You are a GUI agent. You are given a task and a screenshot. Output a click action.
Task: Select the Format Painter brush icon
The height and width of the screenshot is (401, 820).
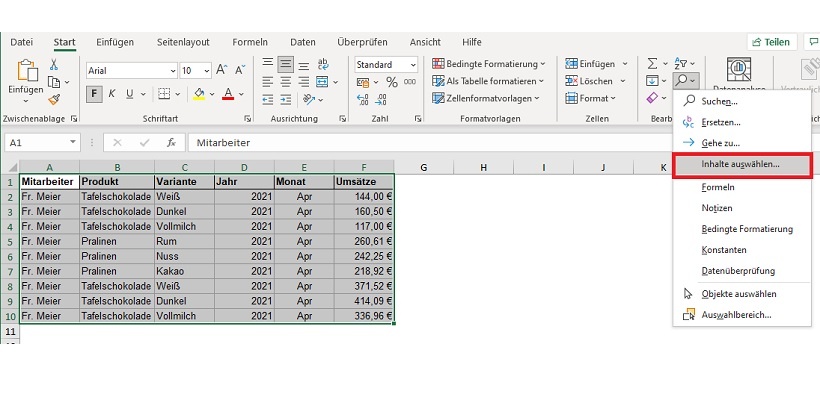[x=55, y=98]
